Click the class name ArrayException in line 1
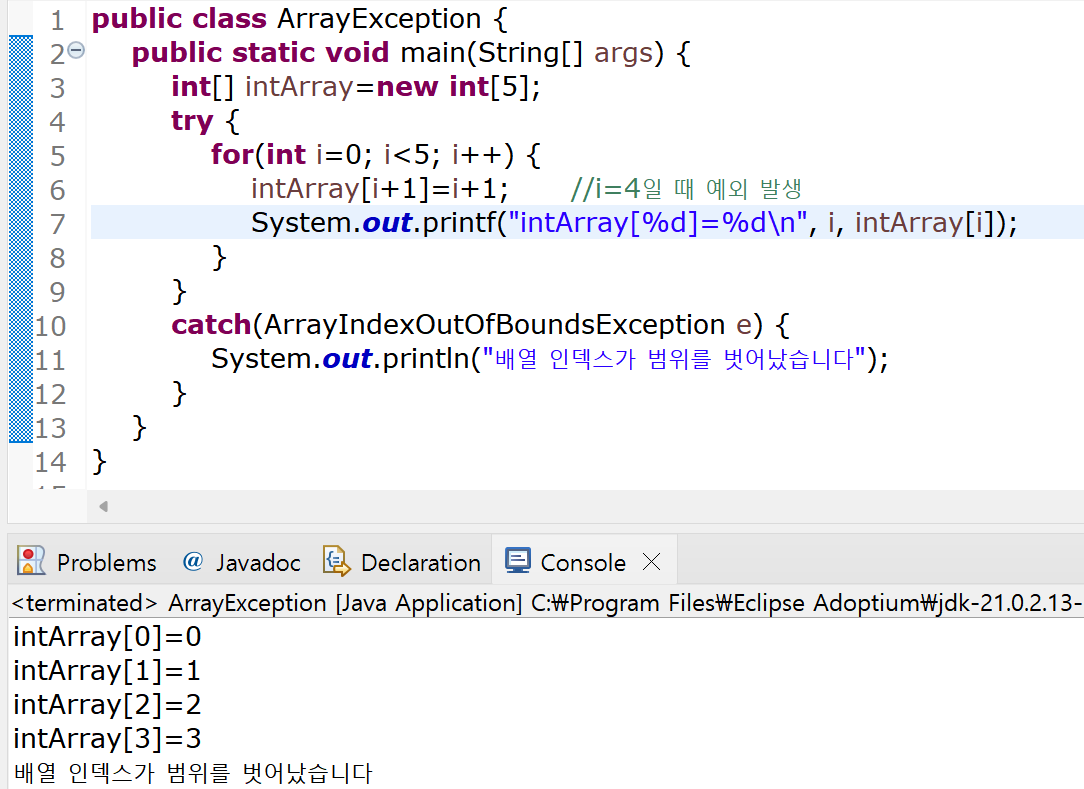The image size is (1084, 789). click(379, 19)
